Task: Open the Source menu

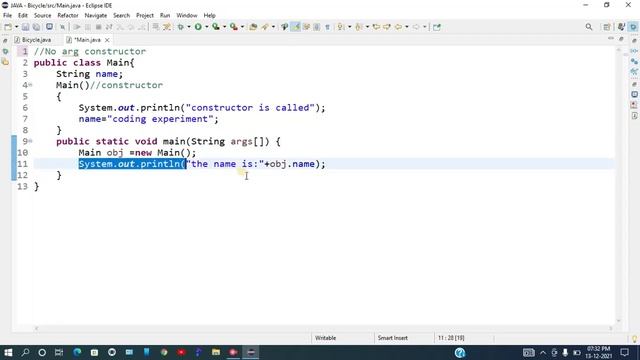Action: click(42, 16)
